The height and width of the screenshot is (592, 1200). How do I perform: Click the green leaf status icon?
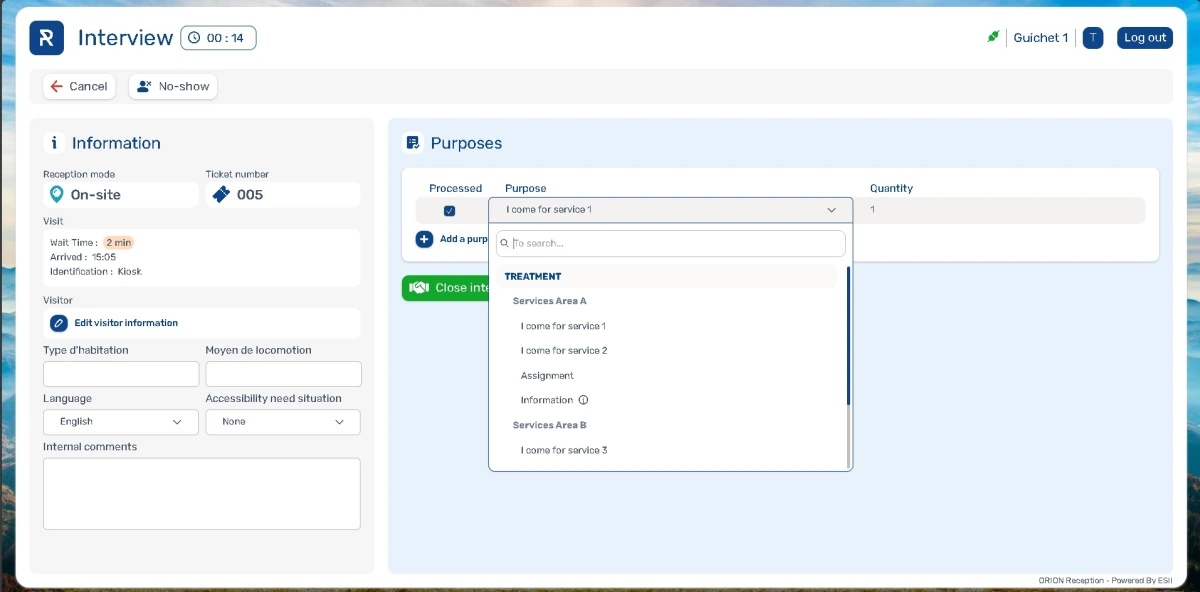tap(993, 38)
